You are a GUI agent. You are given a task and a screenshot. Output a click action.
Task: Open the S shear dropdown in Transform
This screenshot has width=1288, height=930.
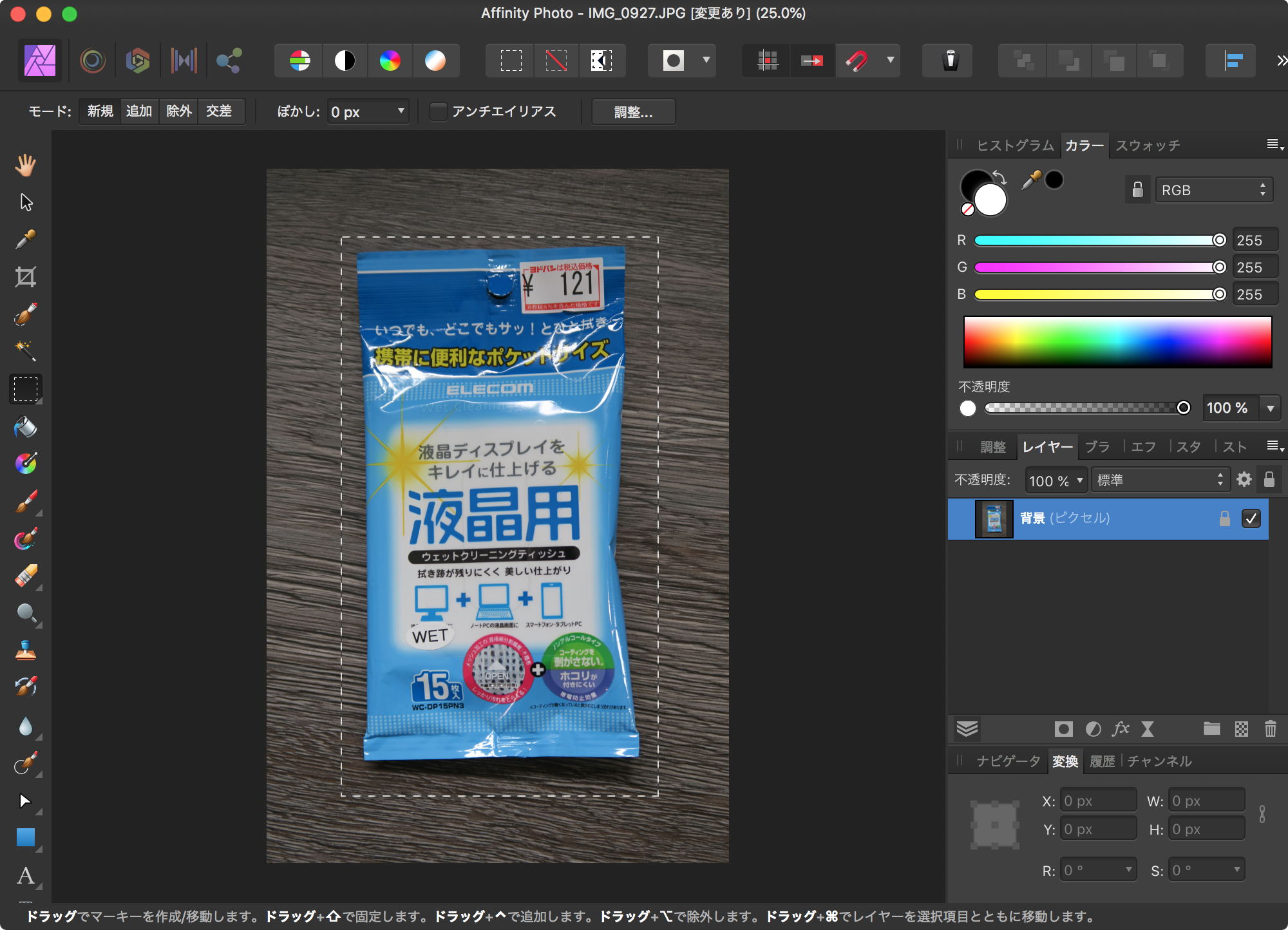click(x=1236, y=869)
